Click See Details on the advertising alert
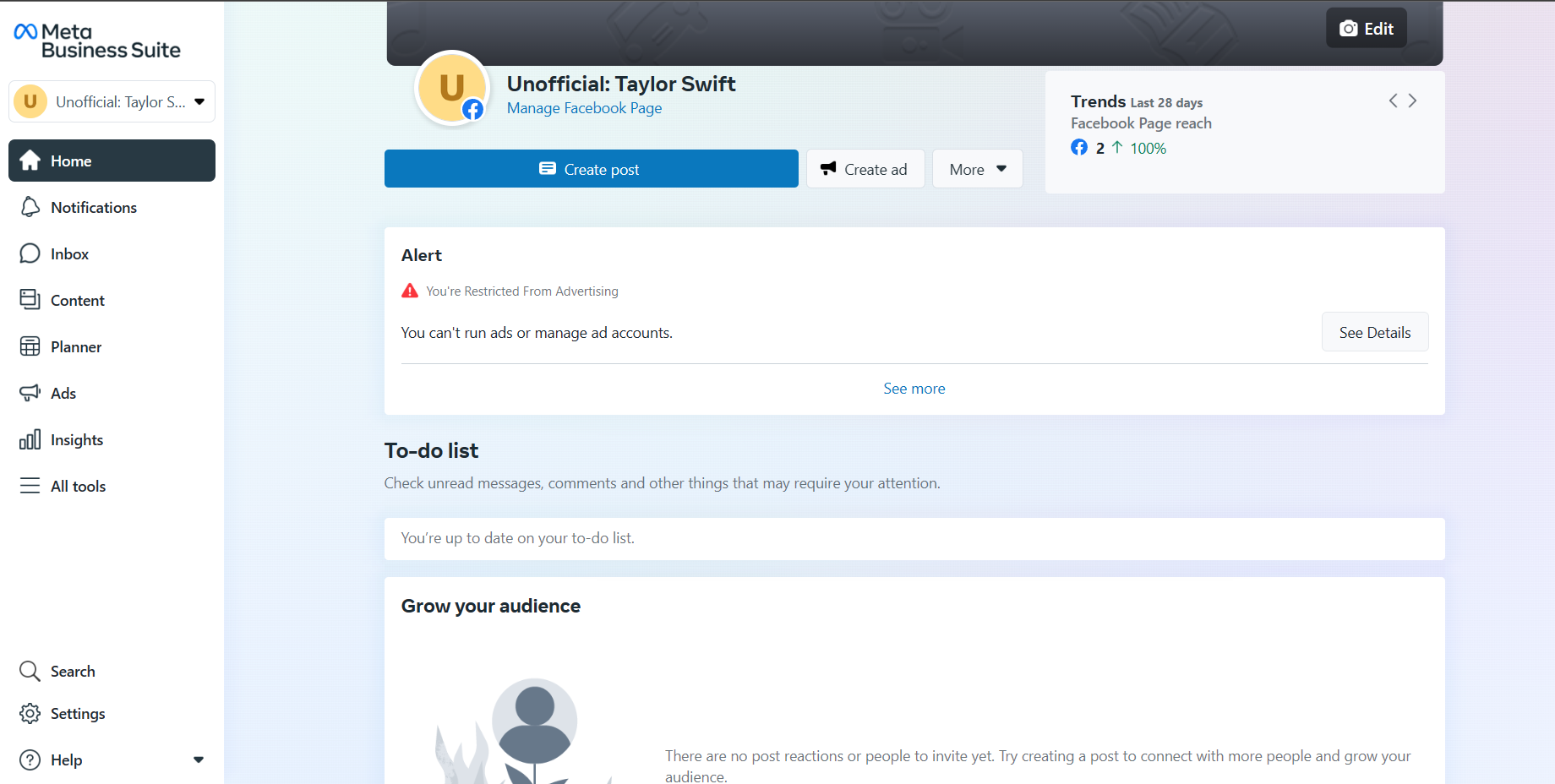The height and width of the screenshot is (784, 1555). pos(1375,332)
